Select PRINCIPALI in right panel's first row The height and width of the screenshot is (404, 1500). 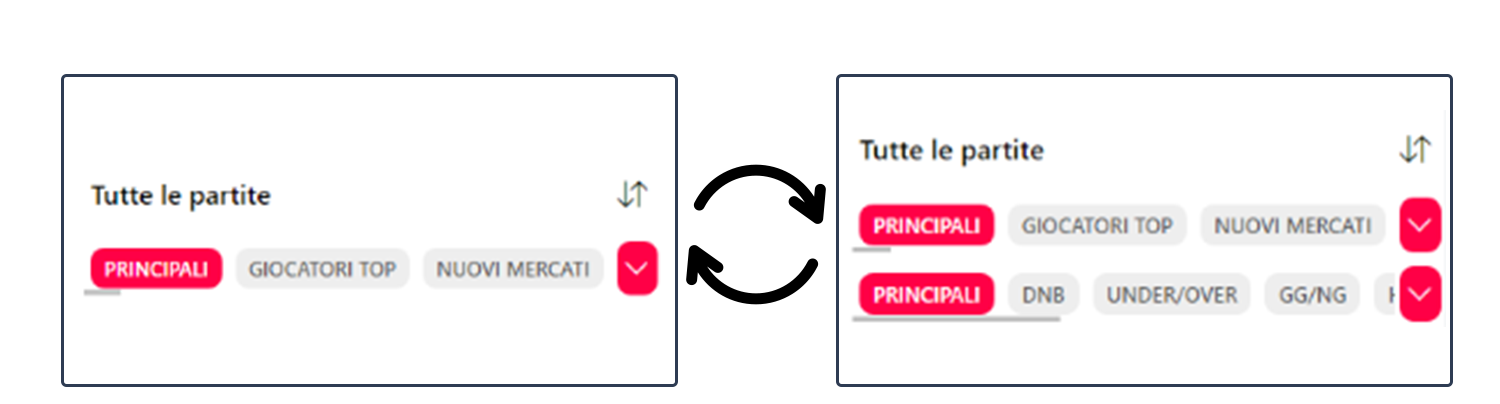[x=927, y=226]
